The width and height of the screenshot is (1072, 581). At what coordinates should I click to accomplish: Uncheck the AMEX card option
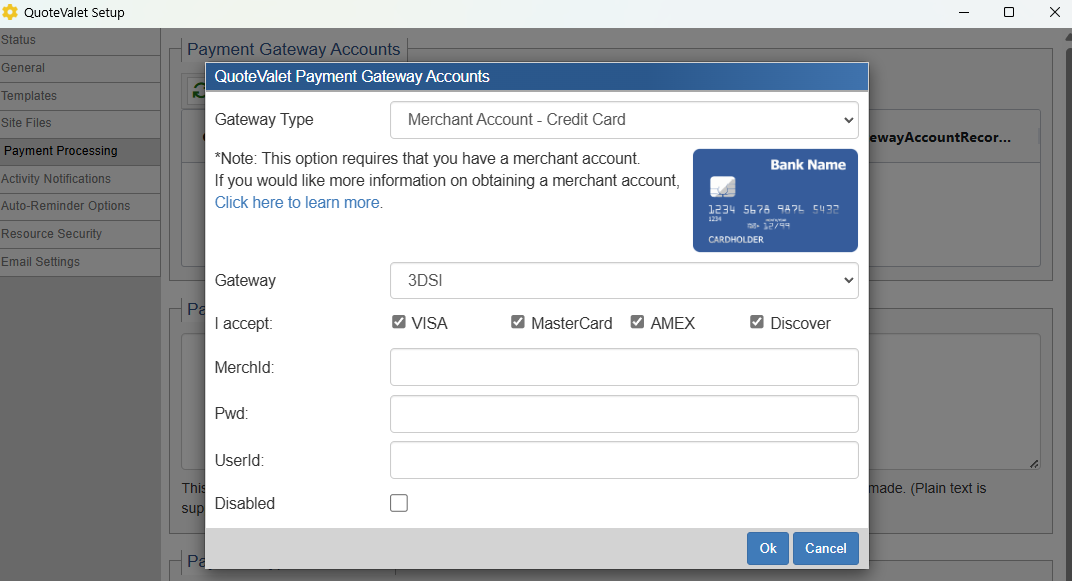point(637,322)
